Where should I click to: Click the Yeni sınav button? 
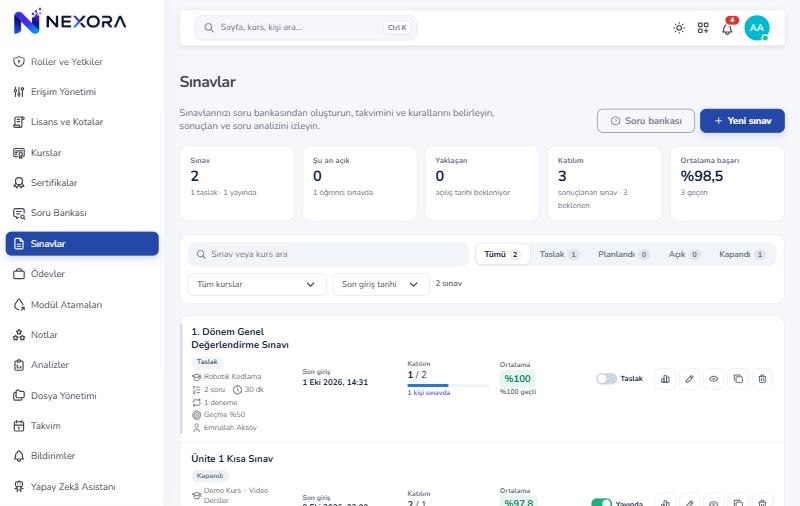pyautogui.click(x=742, y=121)
